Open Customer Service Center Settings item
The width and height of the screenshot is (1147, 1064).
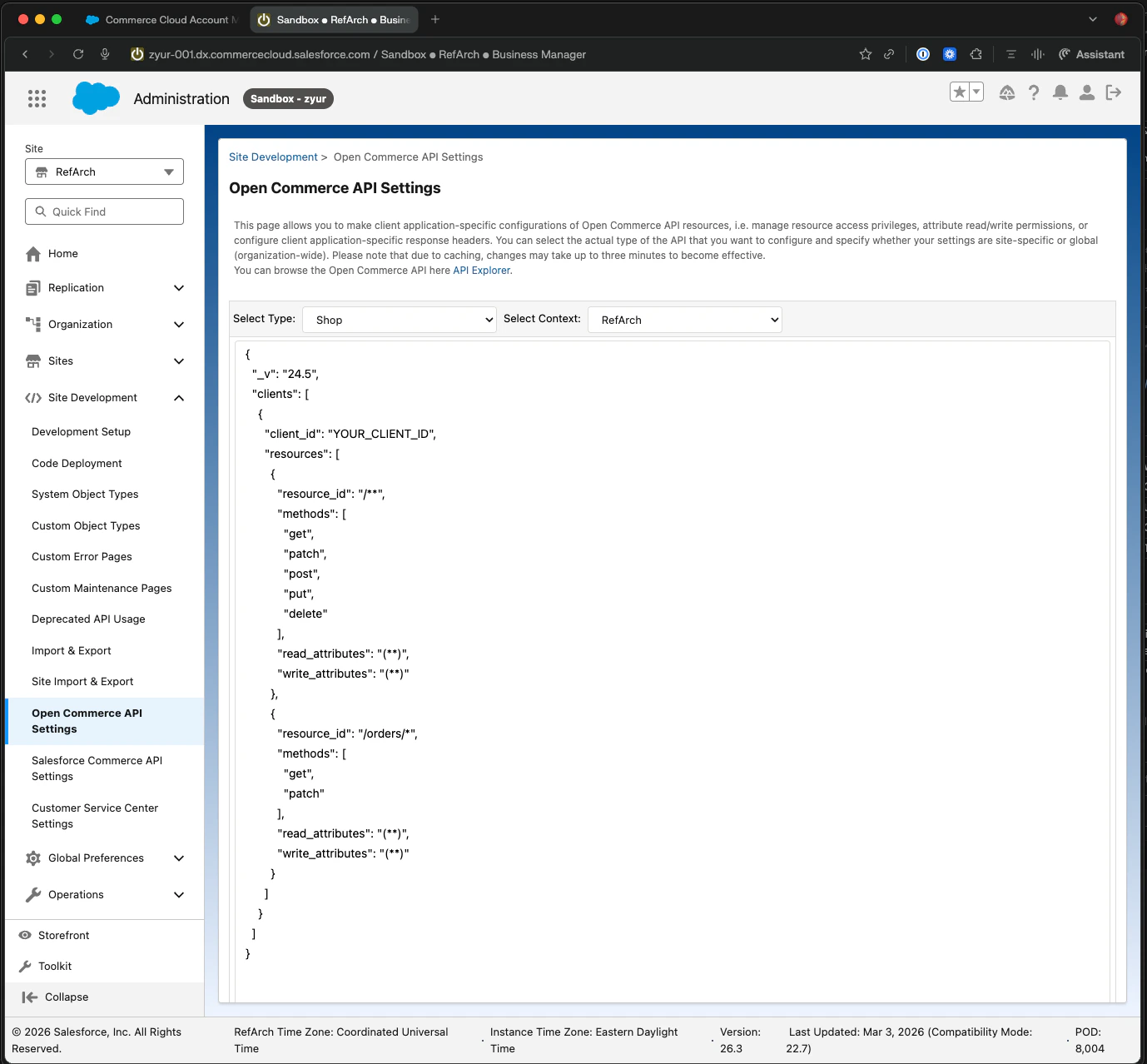(x=95, y=816)
